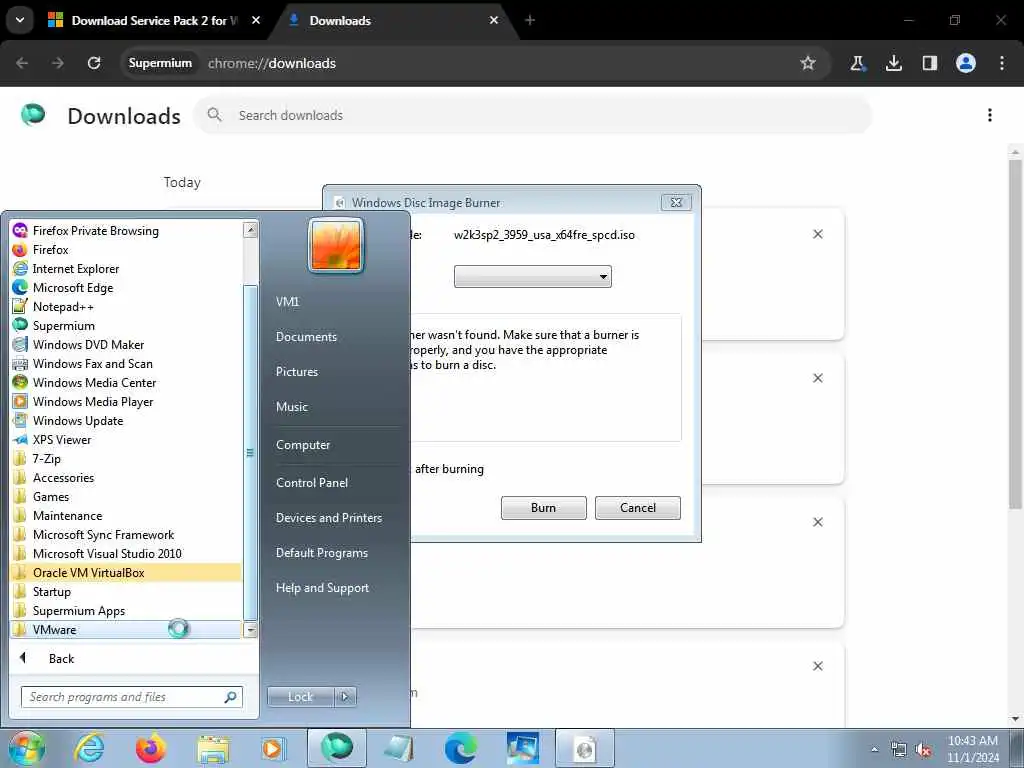Reload the downloads page
Screen dimensions: 1024x768
pyautogui.click(x=94, y=63)
